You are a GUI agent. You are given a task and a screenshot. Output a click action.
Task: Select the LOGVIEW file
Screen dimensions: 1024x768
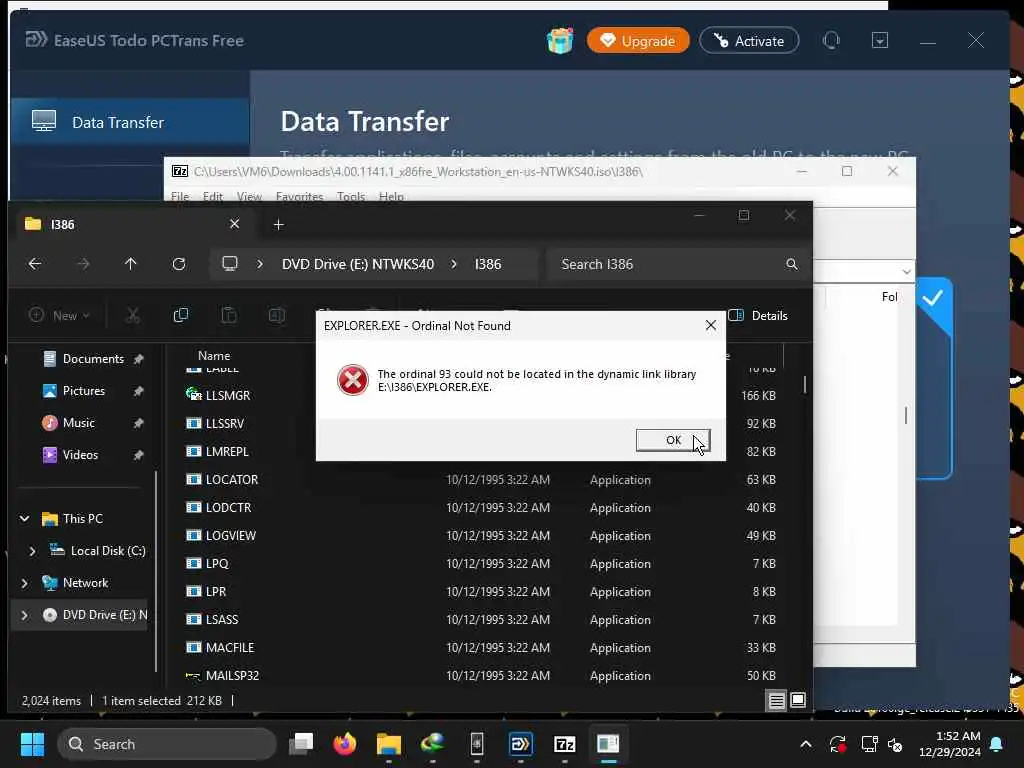pos(231,536)
